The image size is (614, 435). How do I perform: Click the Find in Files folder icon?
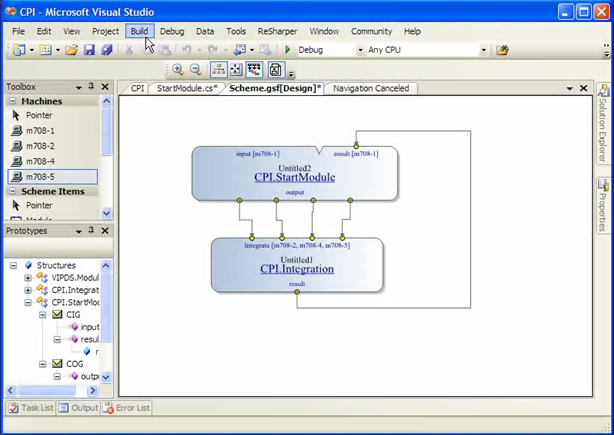coord(502,50)
